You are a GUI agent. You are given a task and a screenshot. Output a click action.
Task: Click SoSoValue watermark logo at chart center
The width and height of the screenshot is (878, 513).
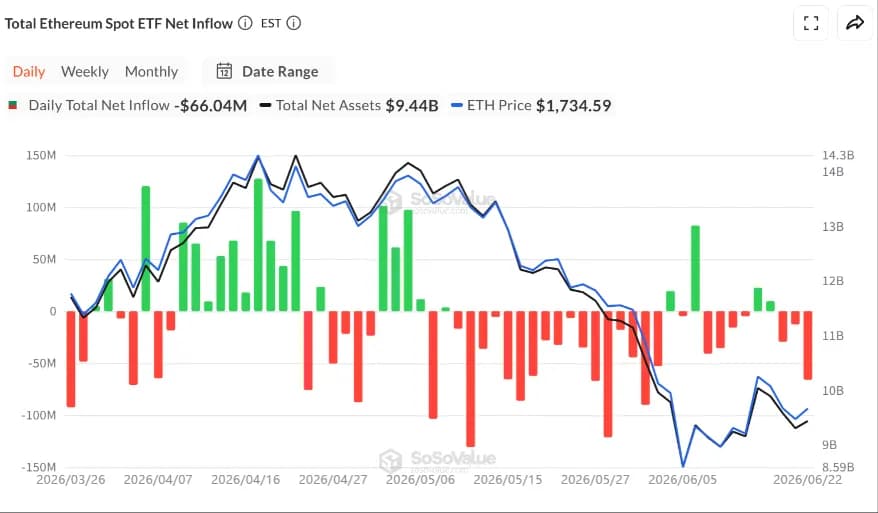point(393,202)
